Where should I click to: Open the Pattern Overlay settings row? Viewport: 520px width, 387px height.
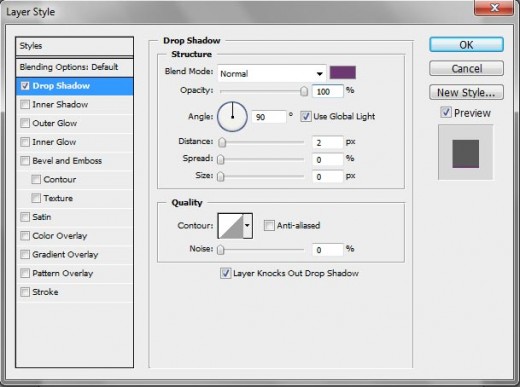74,273
